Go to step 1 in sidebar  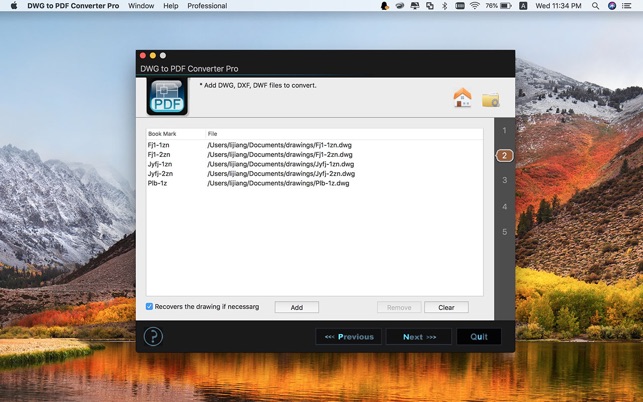[x=504, y=130]
